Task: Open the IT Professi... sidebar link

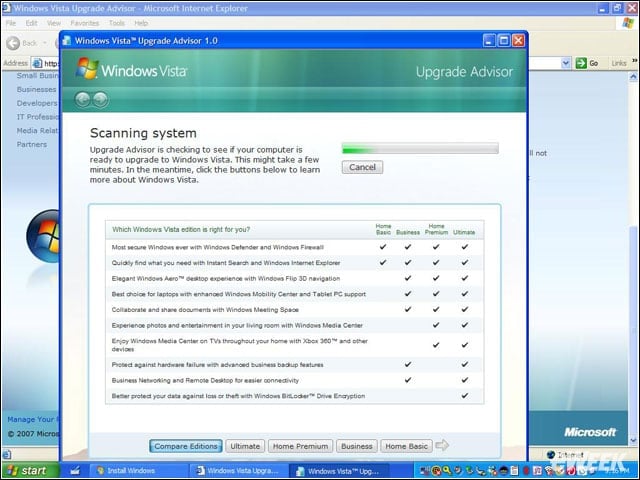Action: [x=38, y=117]
